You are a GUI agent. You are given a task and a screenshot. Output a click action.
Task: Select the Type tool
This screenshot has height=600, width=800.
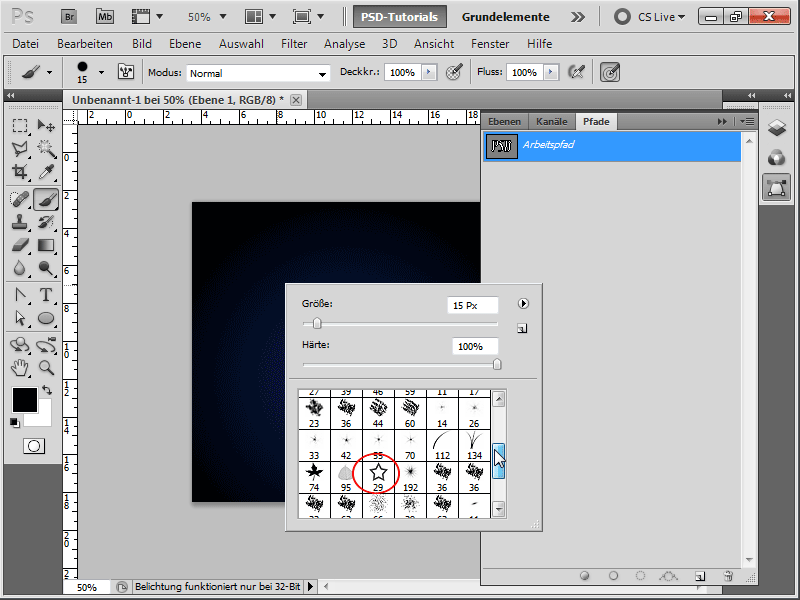[x=46, y=295]
